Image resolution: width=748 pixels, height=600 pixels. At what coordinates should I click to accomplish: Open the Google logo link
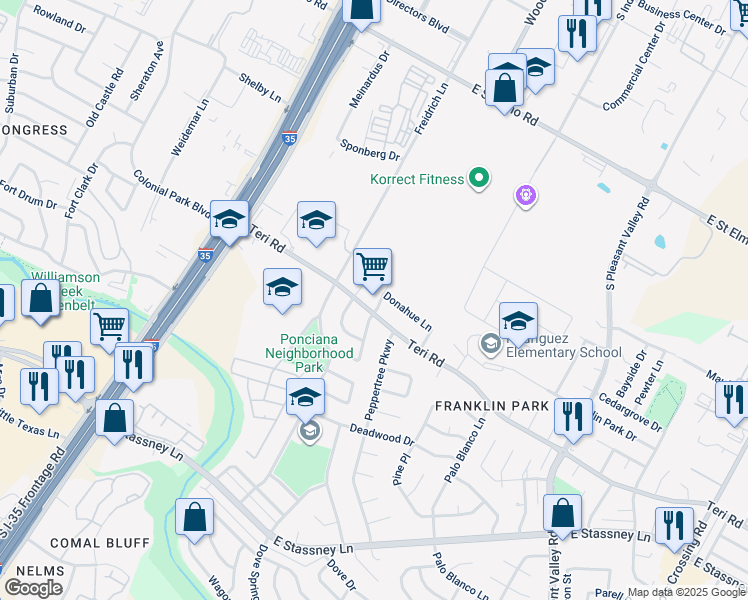point(34,588)
